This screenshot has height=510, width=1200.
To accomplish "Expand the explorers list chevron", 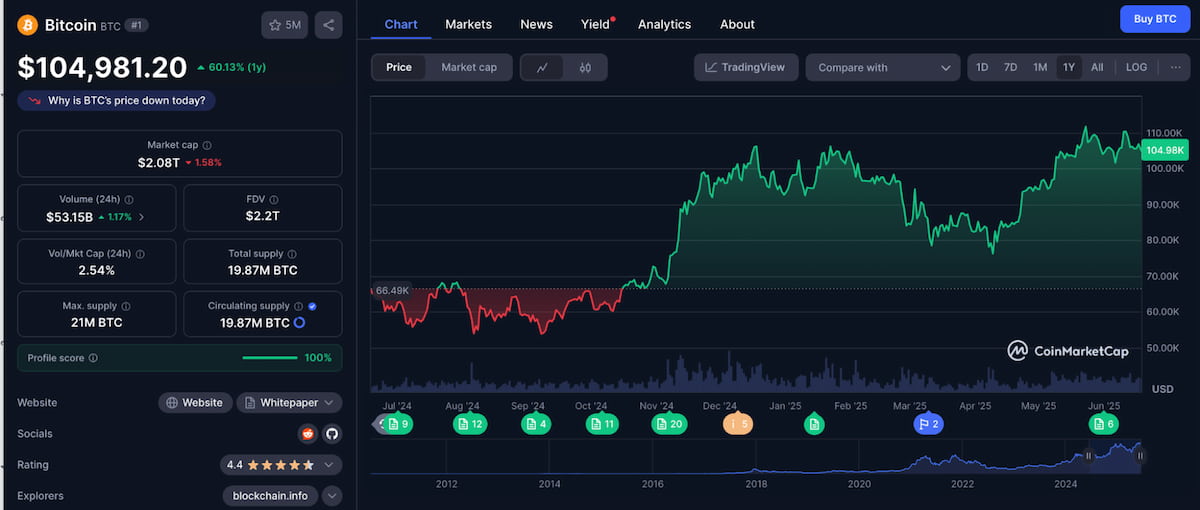I will [332, 496].
